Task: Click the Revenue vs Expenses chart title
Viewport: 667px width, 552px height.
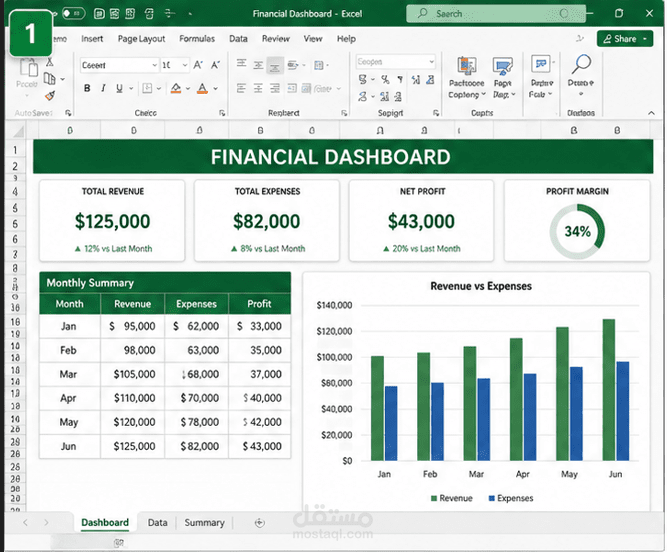Action: (x=481, y=286)
